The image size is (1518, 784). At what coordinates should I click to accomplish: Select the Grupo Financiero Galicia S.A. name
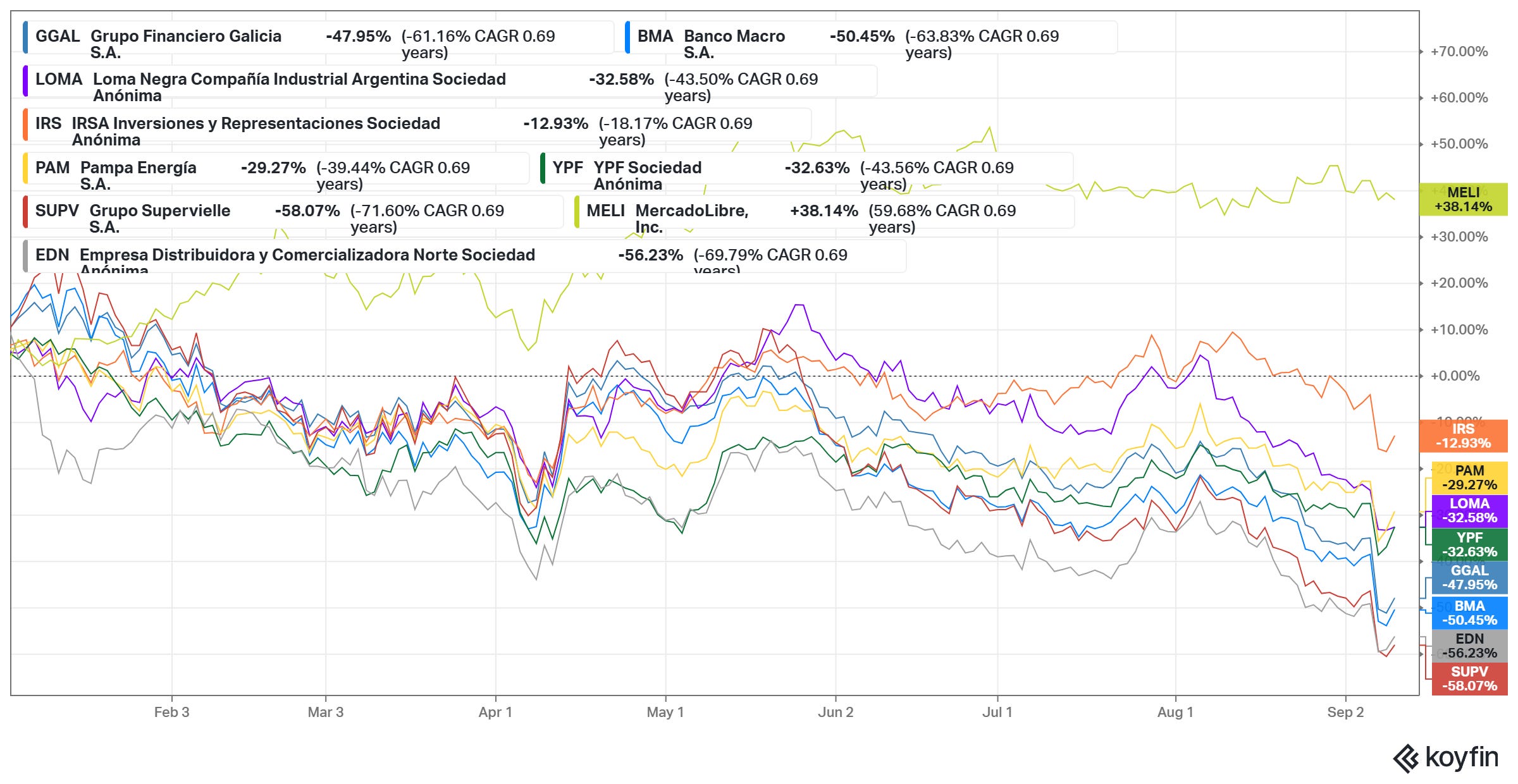[x=186, y=44]
